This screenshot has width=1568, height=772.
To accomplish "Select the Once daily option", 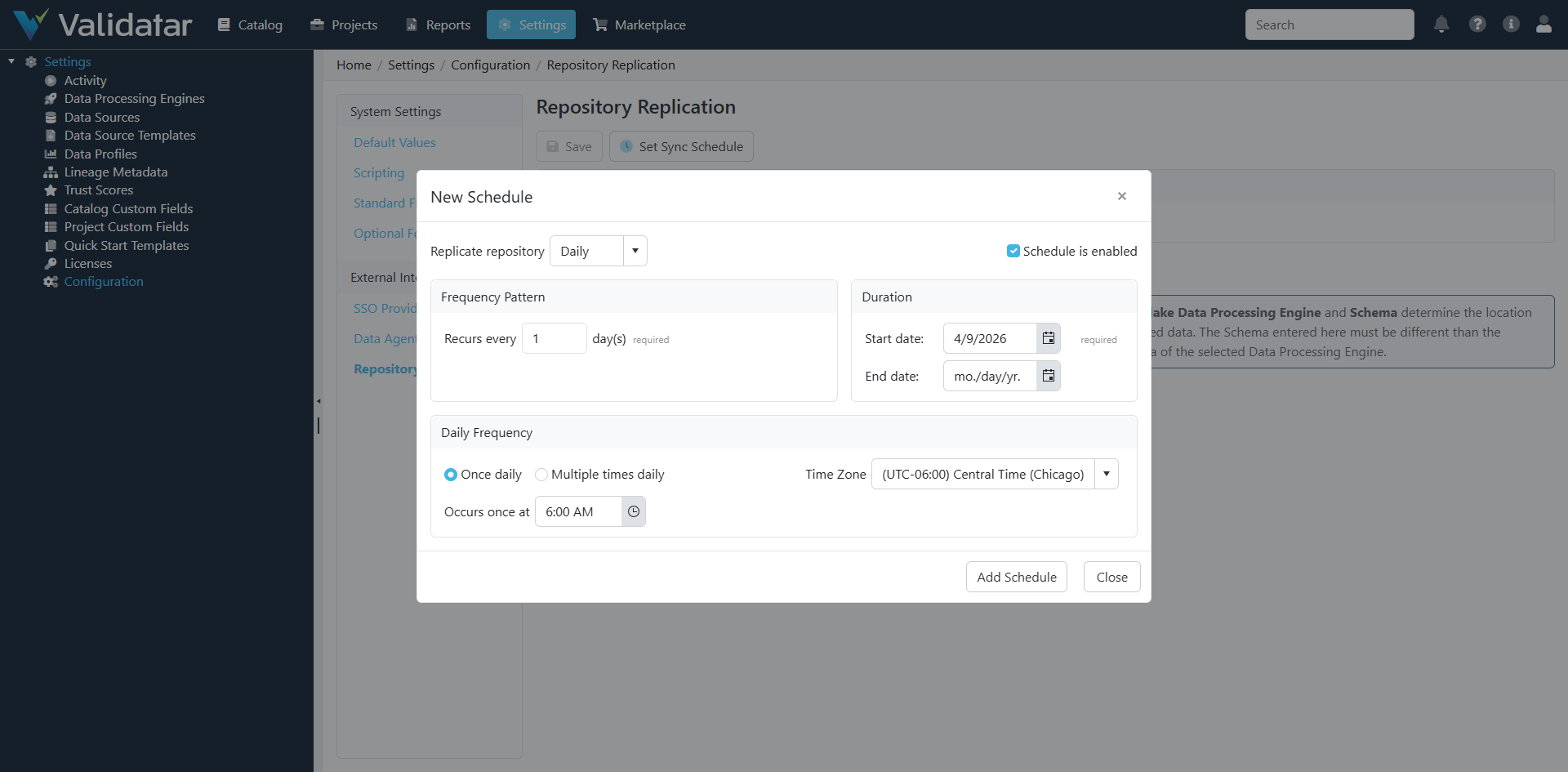I will point(451,474).
